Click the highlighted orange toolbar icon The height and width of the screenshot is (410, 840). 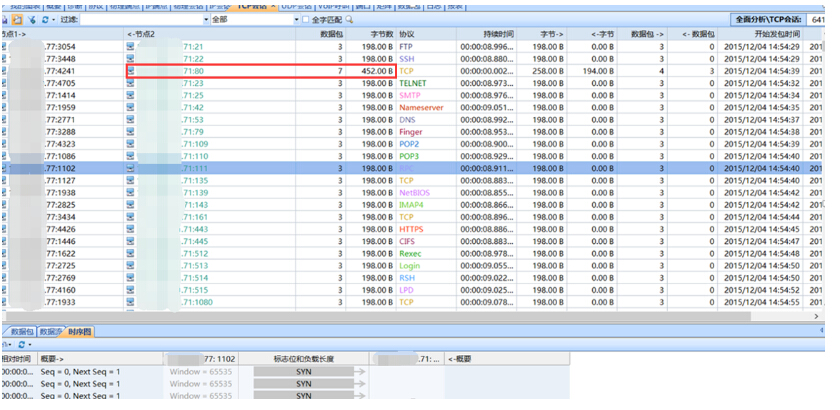coord(16,19)
